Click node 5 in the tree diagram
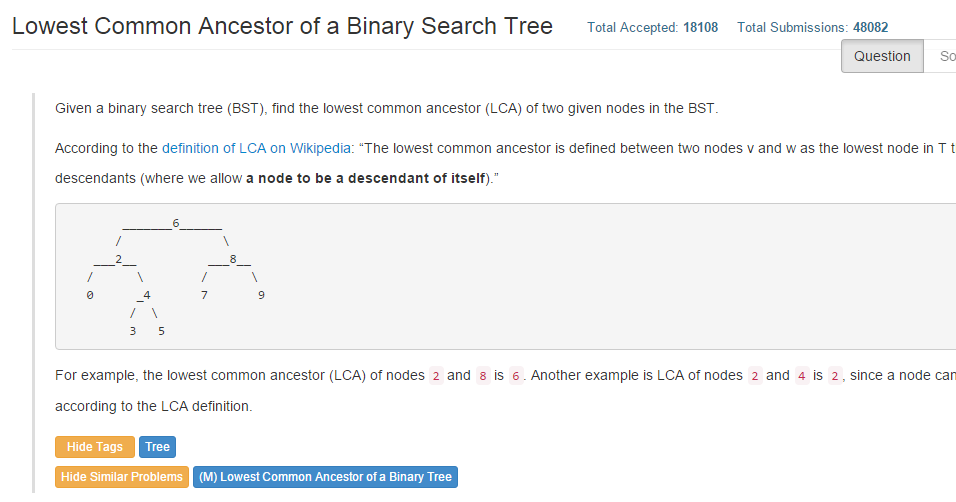This screenshot has height=502, width=956. (x=161, y=330)
